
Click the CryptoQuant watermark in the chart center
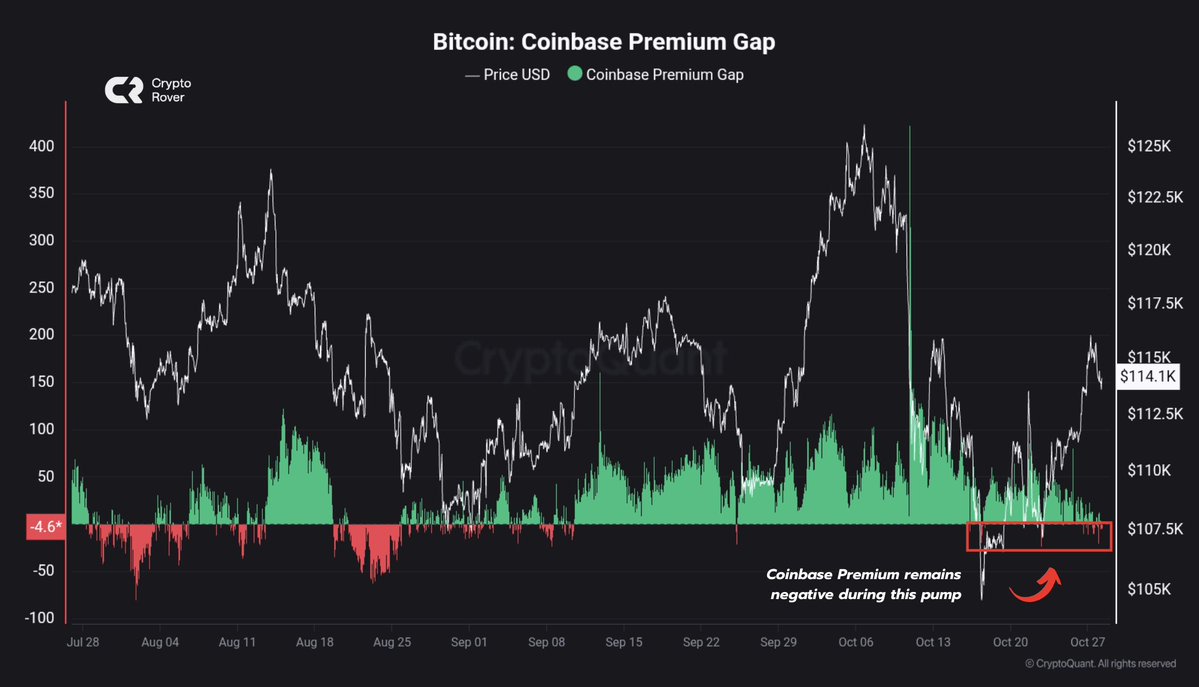(591, 359)
